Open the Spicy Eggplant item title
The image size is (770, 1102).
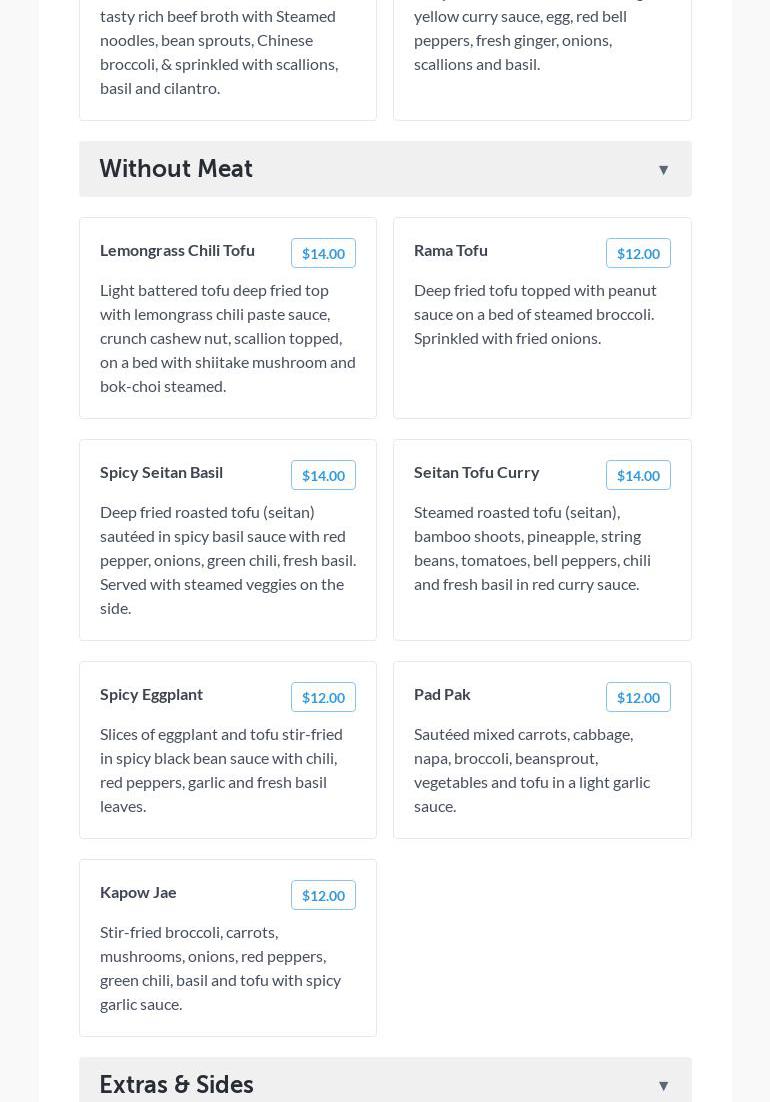click(151, 694)
